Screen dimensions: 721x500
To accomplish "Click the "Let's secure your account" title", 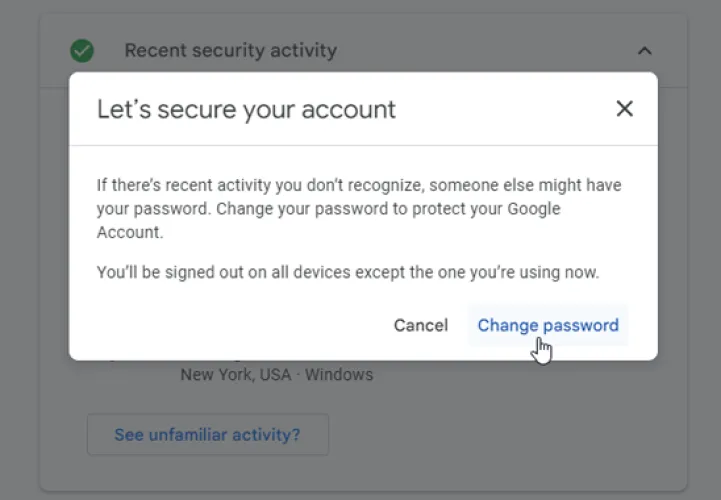I will point(246,109).
